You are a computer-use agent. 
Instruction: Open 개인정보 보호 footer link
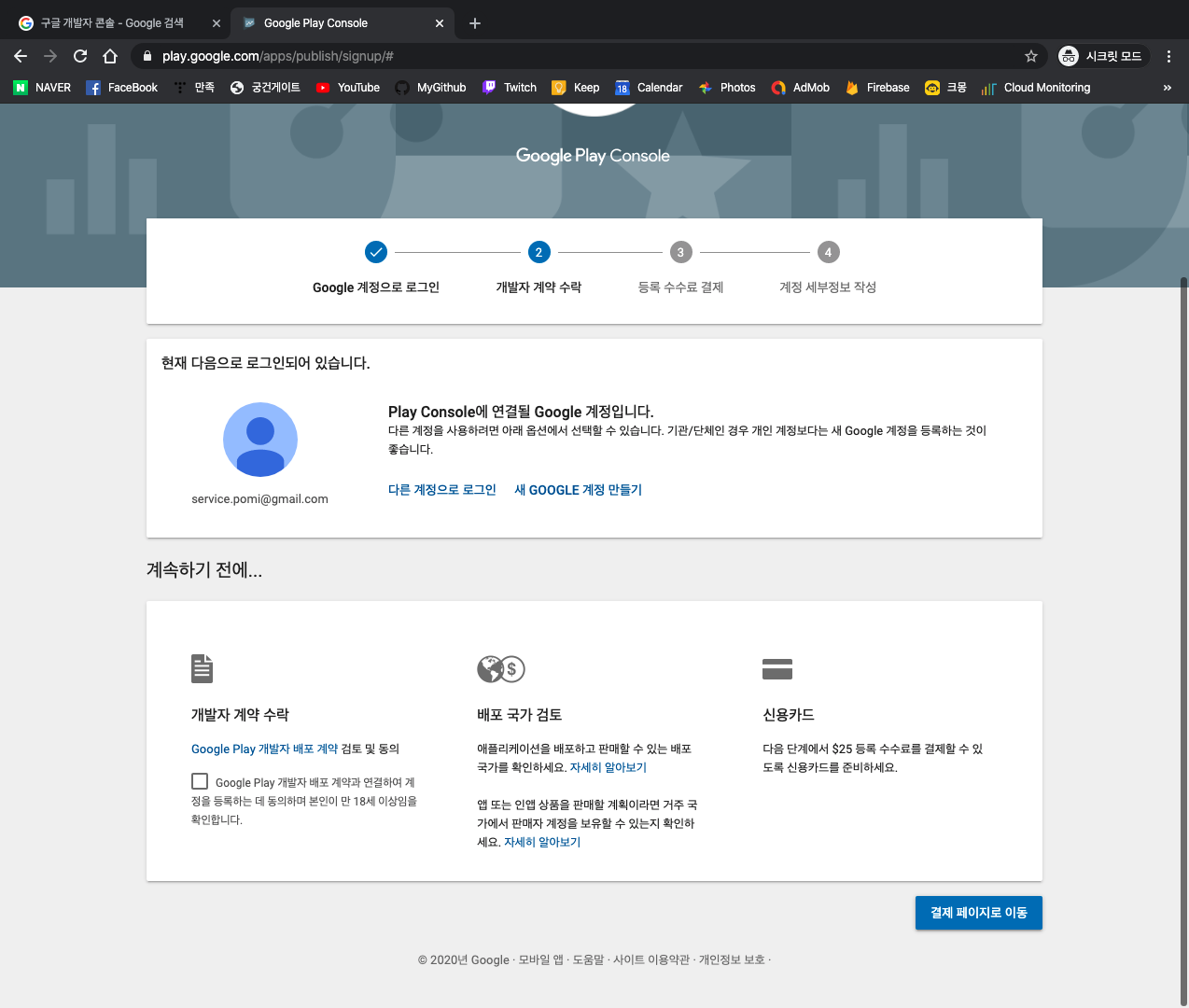tap(732, 959)
